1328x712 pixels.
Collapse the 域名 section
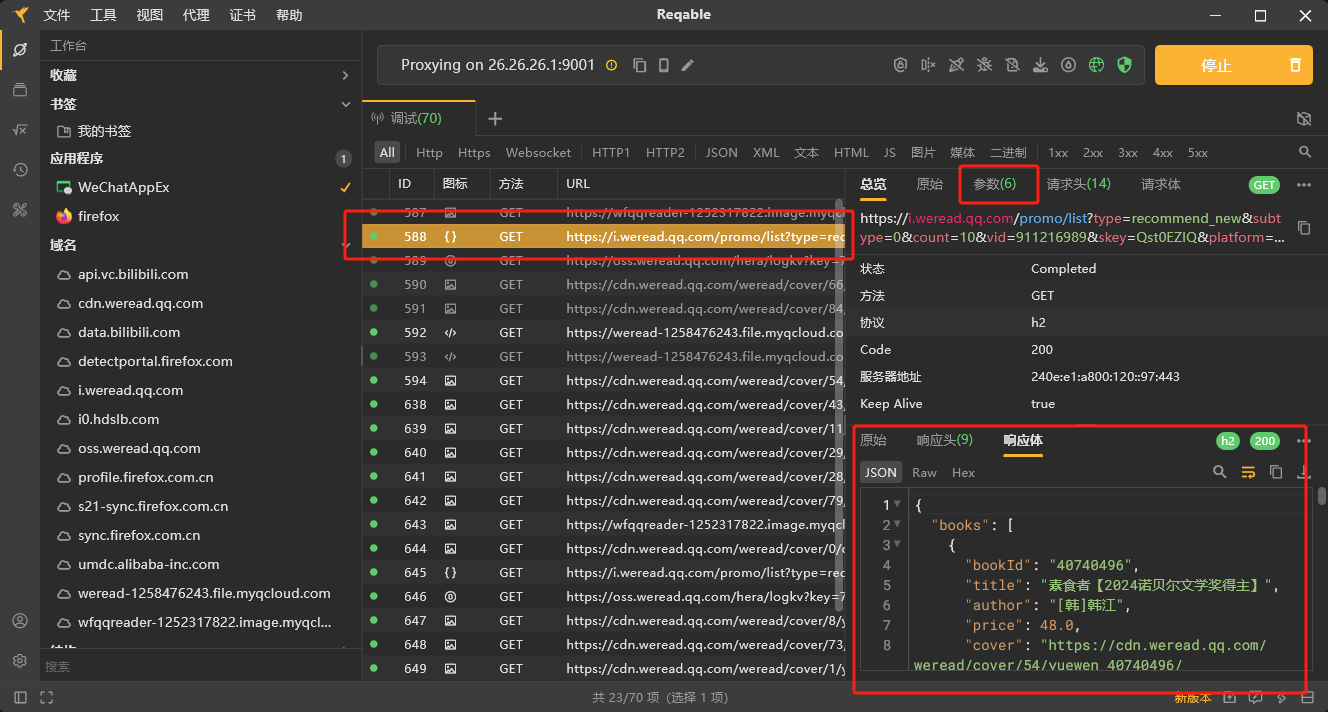click(x=345, y=245)
